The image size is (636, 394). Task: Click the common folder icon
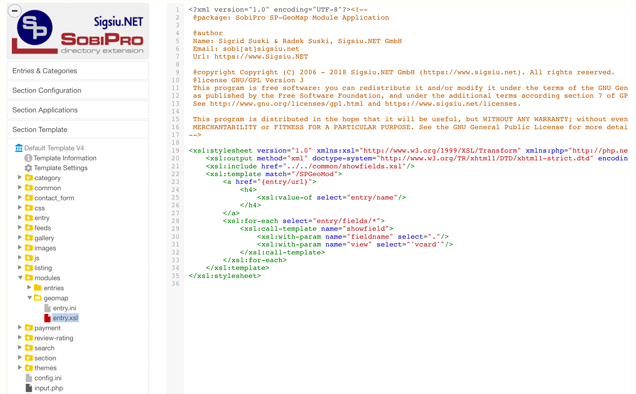point(29,187)
